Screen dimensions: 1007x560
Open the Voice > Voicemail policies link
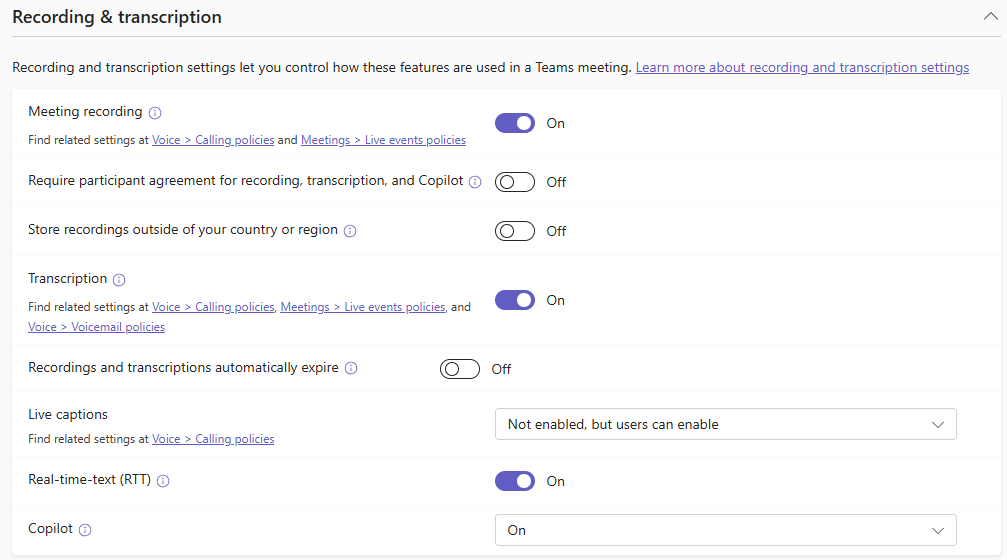(96, 327)
